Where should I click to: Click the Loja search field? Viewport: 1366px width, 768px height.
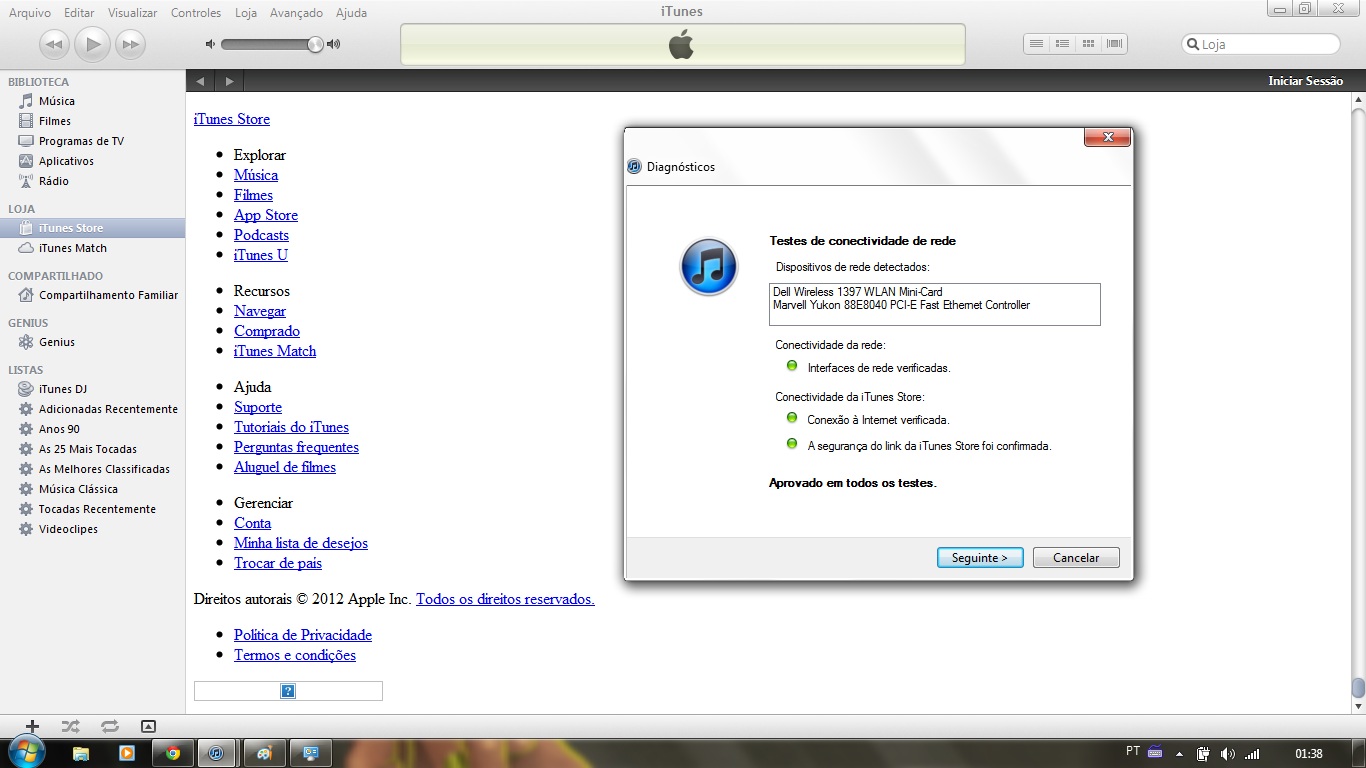[1261, 44]
